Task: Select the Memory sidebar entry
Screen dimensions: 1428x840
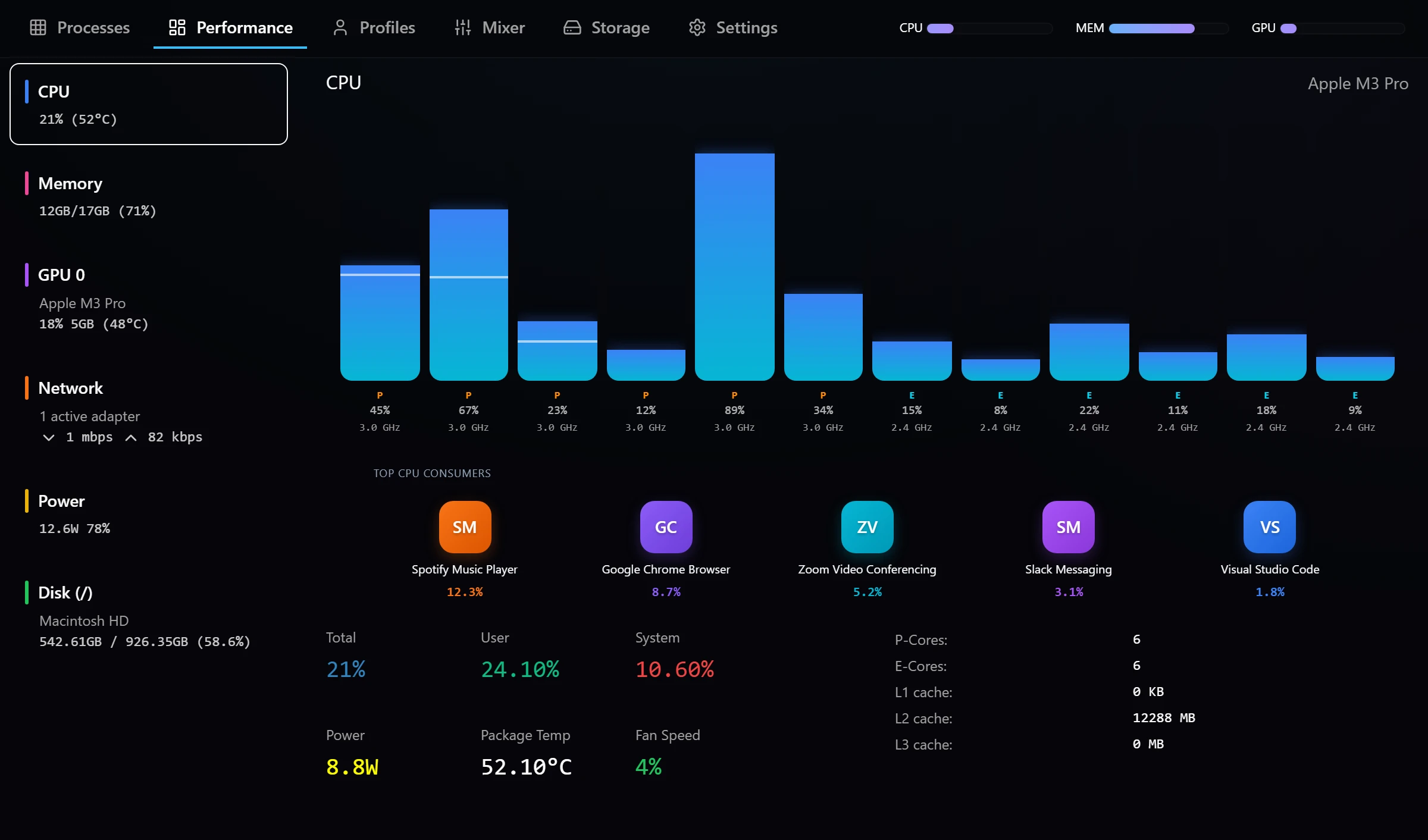Action: (x=149, y=196)
